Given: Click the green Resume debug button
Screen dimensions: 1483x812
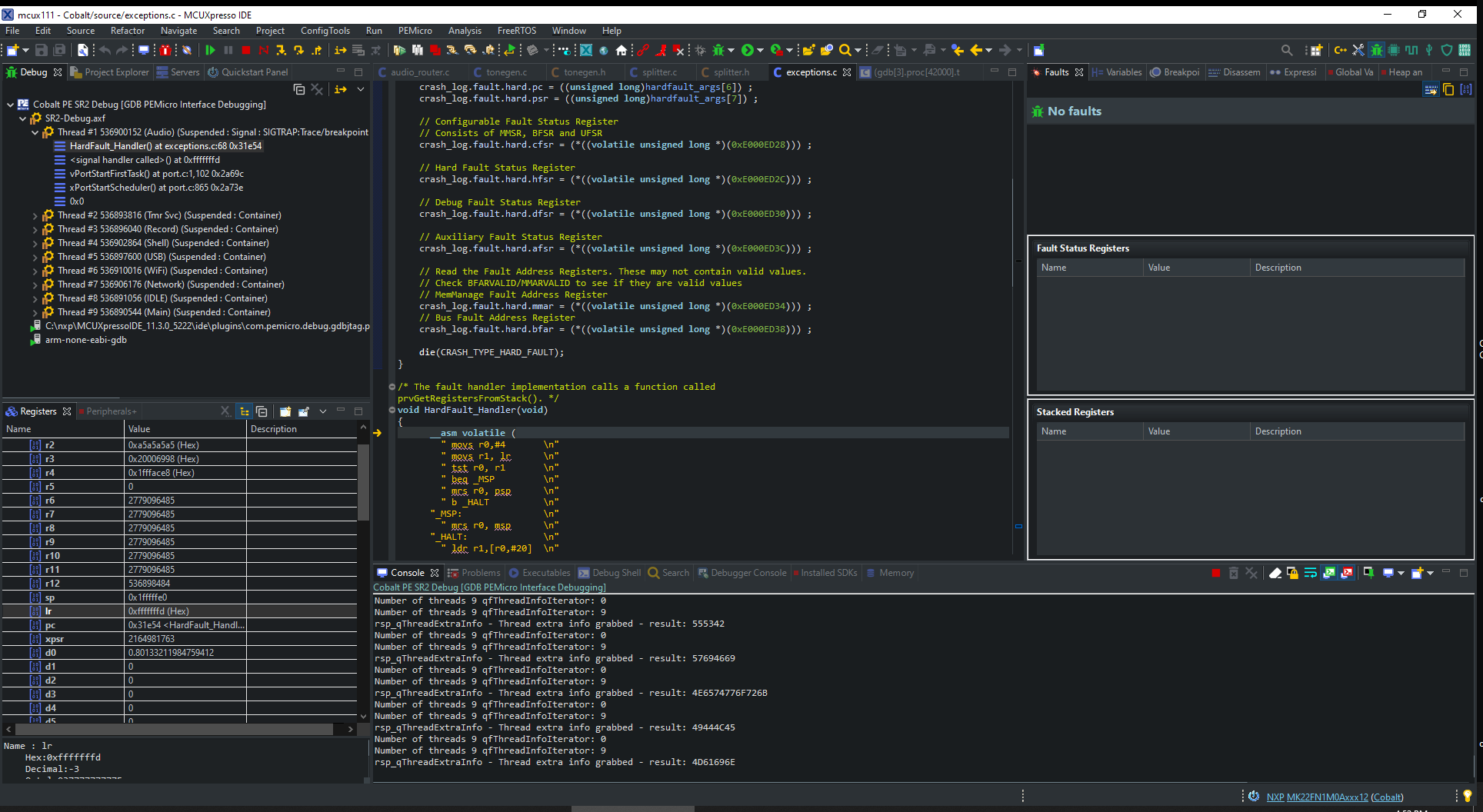Looking at the screenshot, I should [210, 51].
